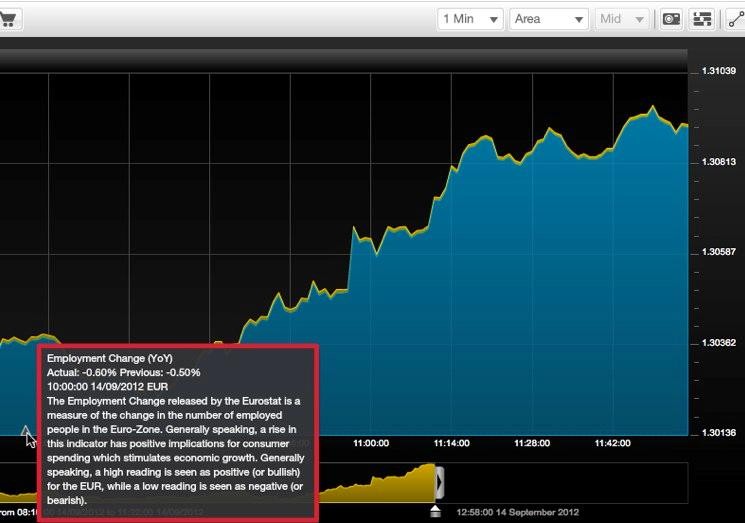The image size is (745, 523).
Task: Open the Area chart type dropdown
Action: tap(549, 19)
